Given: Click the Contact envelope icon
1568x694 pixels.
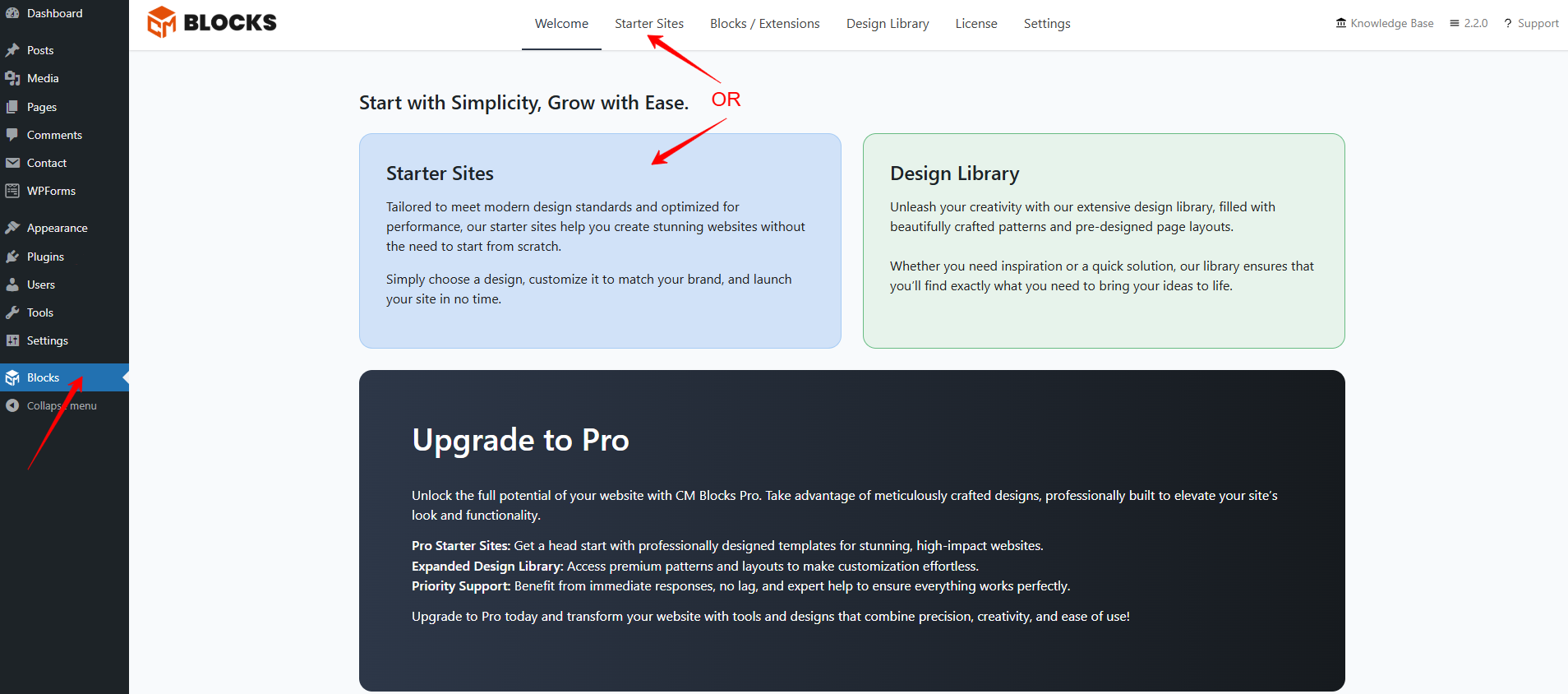Looking at the screenshot, I should click(x=12, y=163).
